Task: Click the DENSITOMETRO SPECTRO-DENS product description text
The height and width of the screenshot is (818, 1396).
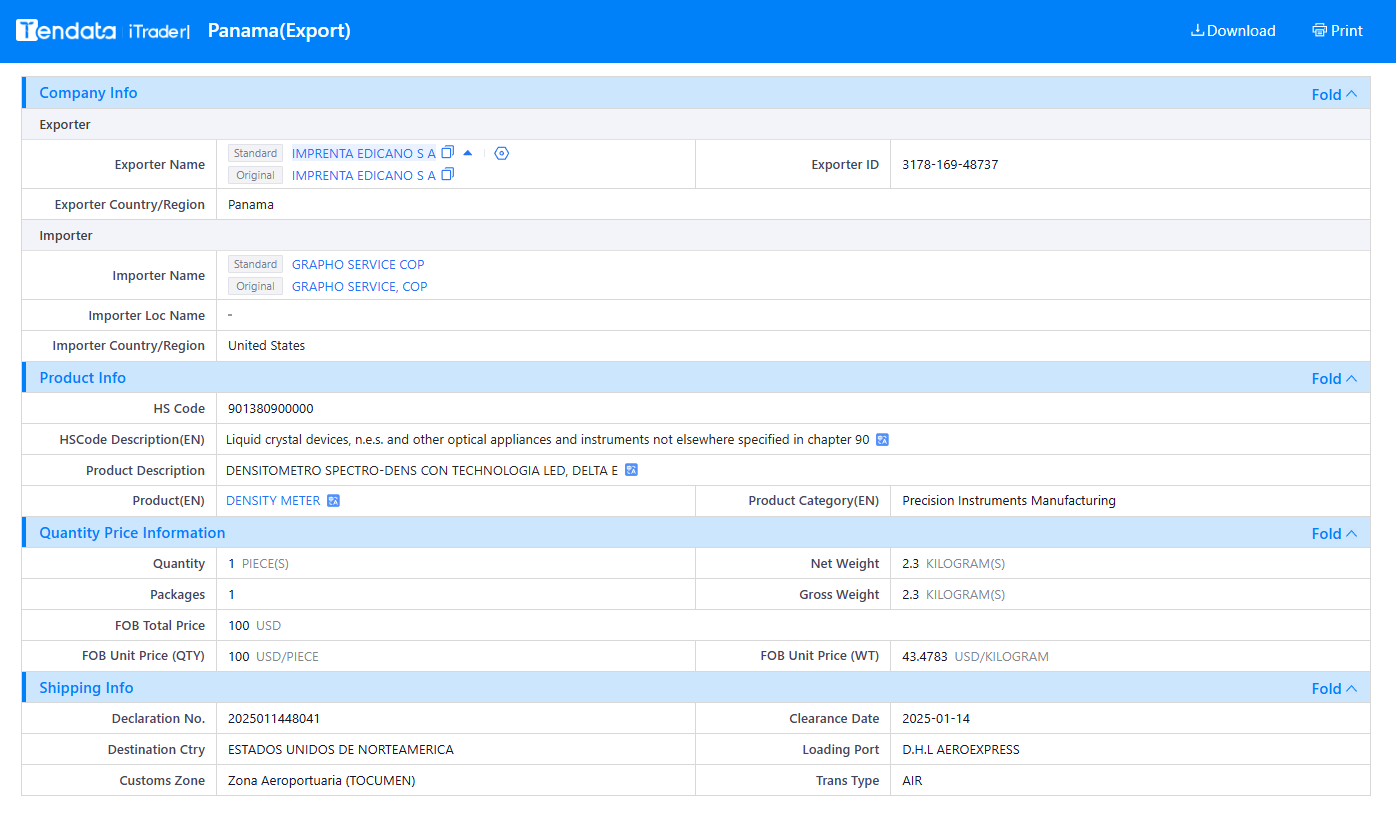Action: (422, 470)
